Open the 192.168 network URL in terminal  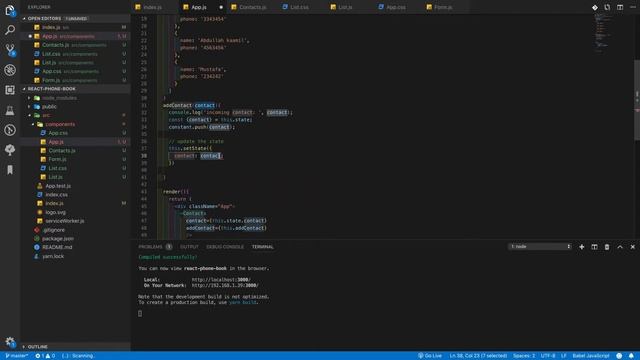pyautogui.click(x=225, y=285)
